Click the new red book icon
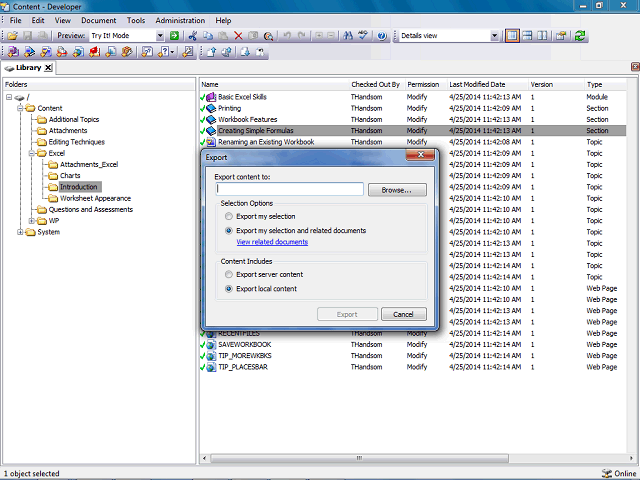This screenshot has height=480, width=640. point(95,52)
